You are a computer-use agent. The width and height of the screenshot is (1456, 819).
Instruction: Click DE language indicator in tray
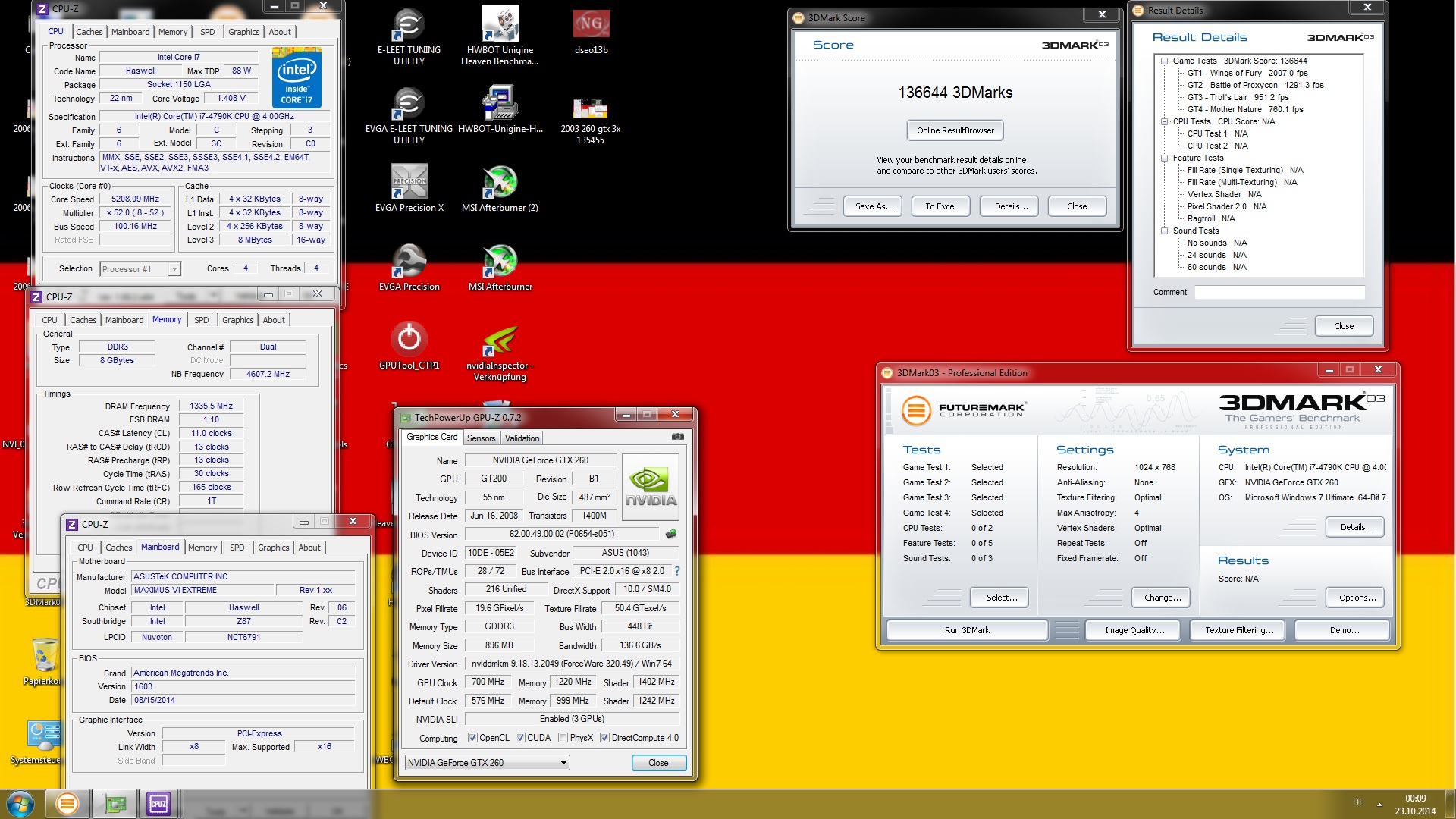click(1358, 802)
